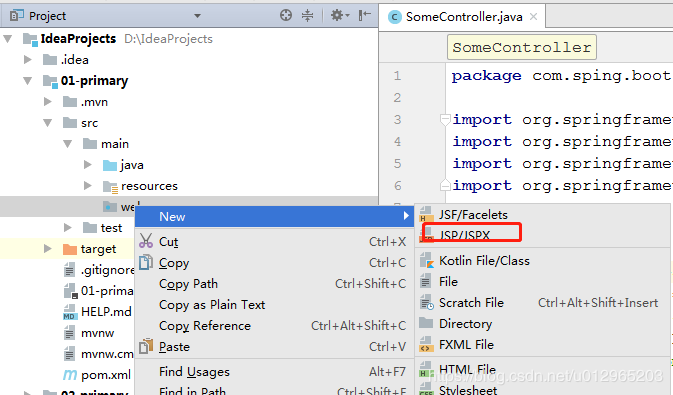673x395 pixels.
Task: Expand the java source folder
Action: pos(88,165)
